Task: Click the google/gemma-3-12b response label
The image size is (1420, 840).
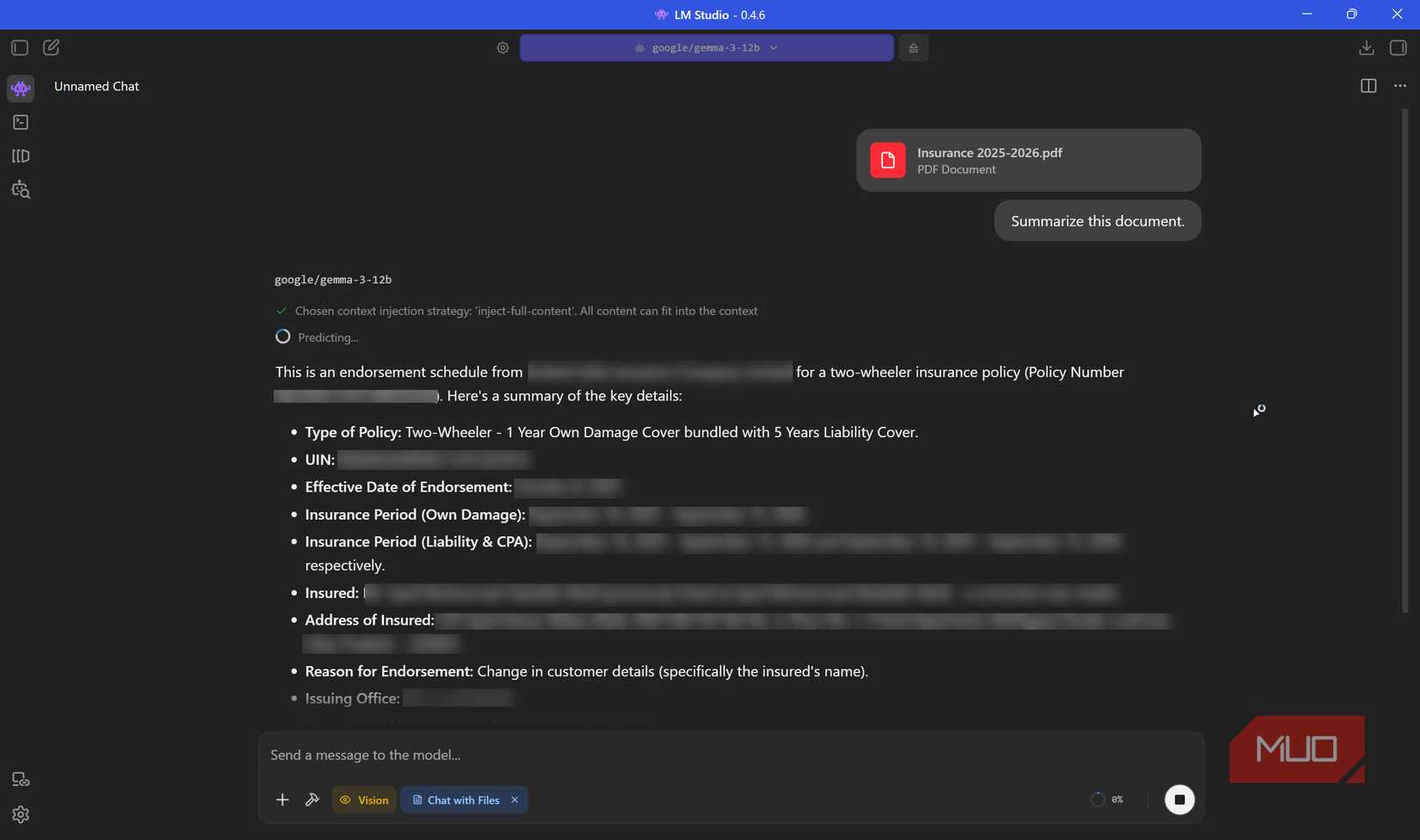Action: coord(333,280)
